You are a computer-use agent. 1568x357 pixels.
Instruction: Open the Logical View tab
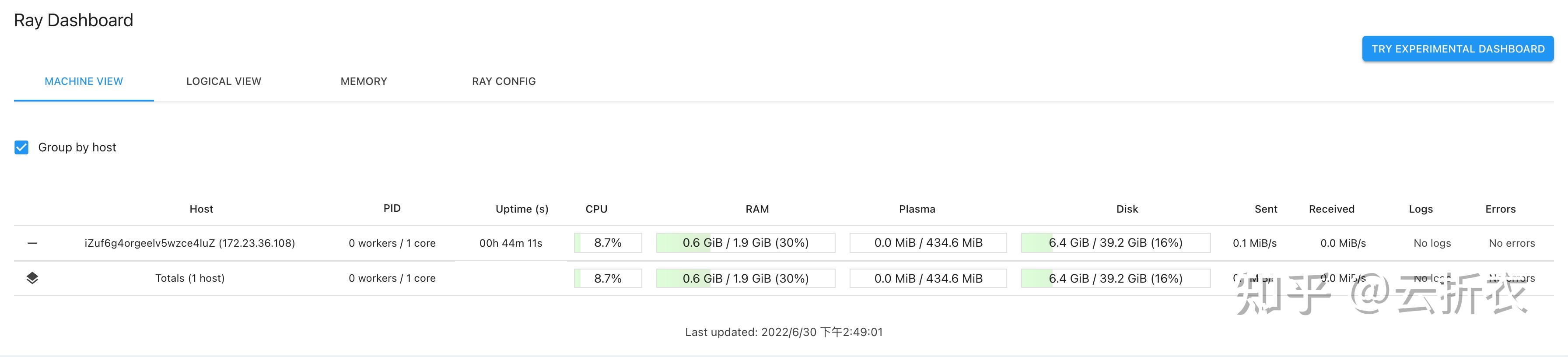coord(224,82)
